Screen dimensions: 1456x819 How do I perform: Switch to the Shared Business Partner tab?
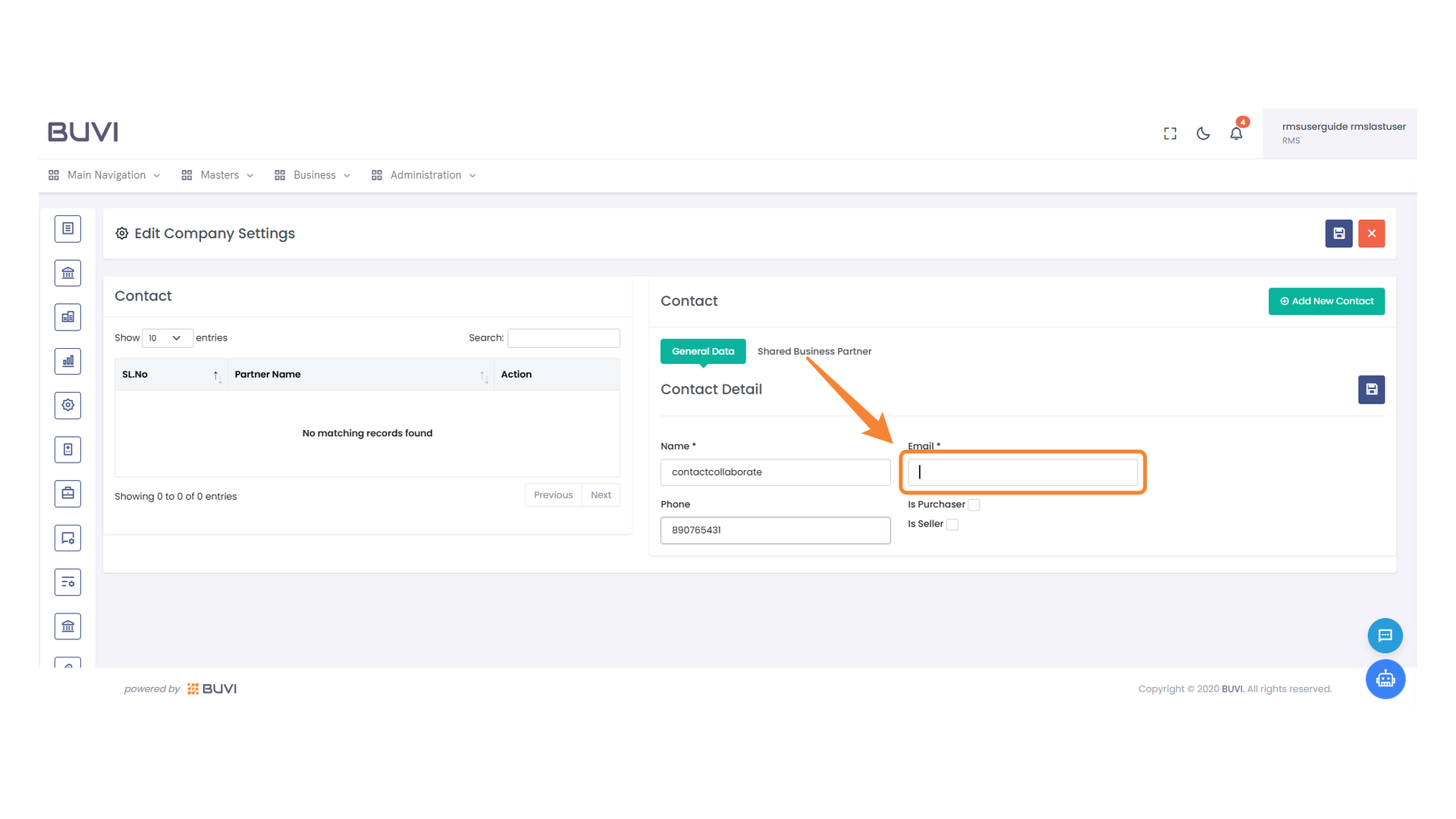tap(814, 351)
